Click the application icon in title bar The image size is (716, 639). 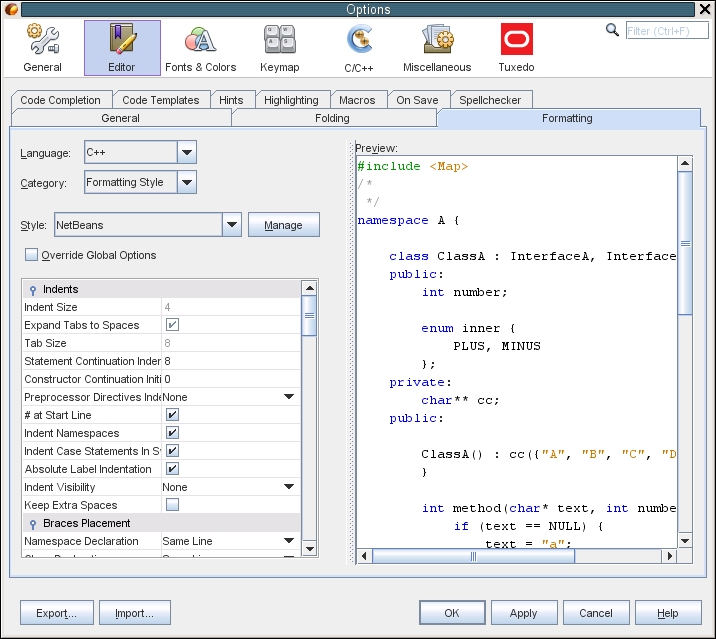tap(11, 9)
